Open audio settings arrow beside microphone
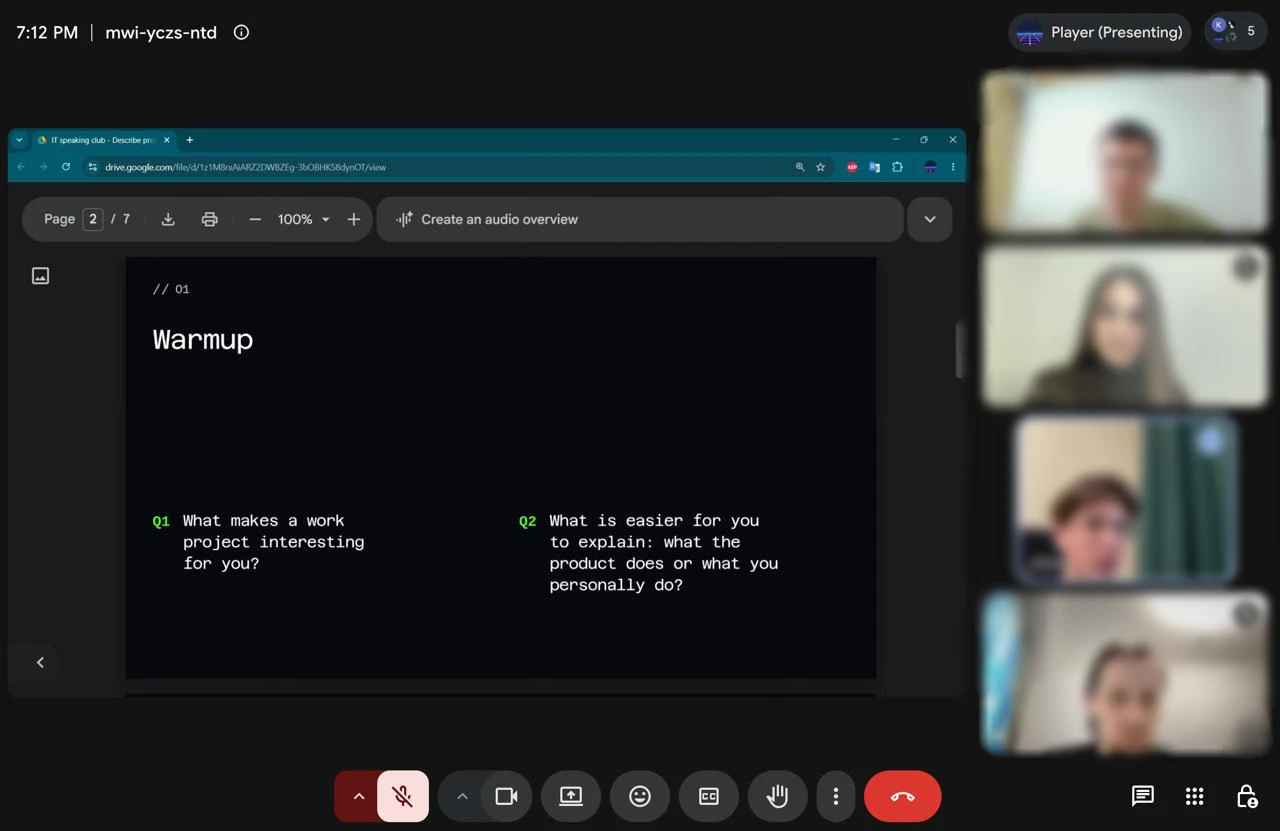This screenshot has width=1280, height=831. 358,796
